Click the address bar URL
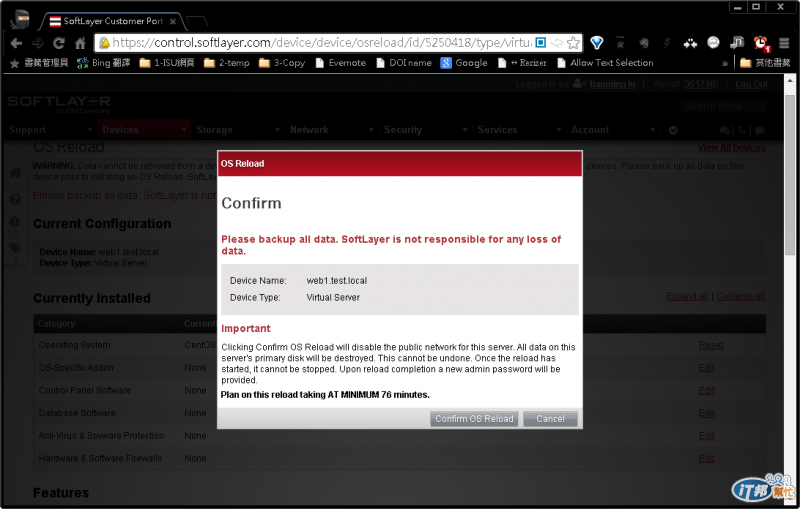This screenshot has width=800, height=509. coord(321,42)
